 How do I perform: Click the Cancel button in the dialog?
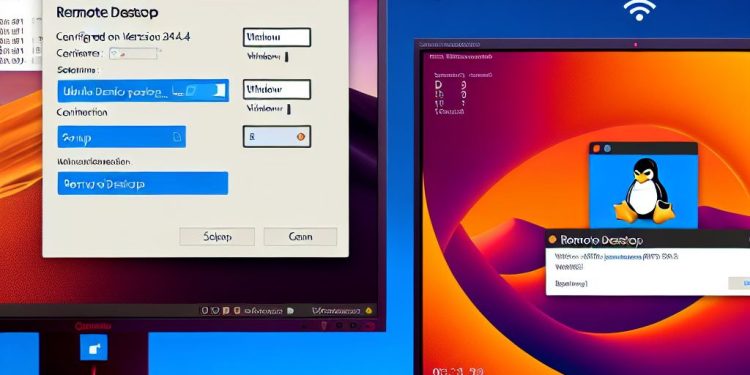300,237
